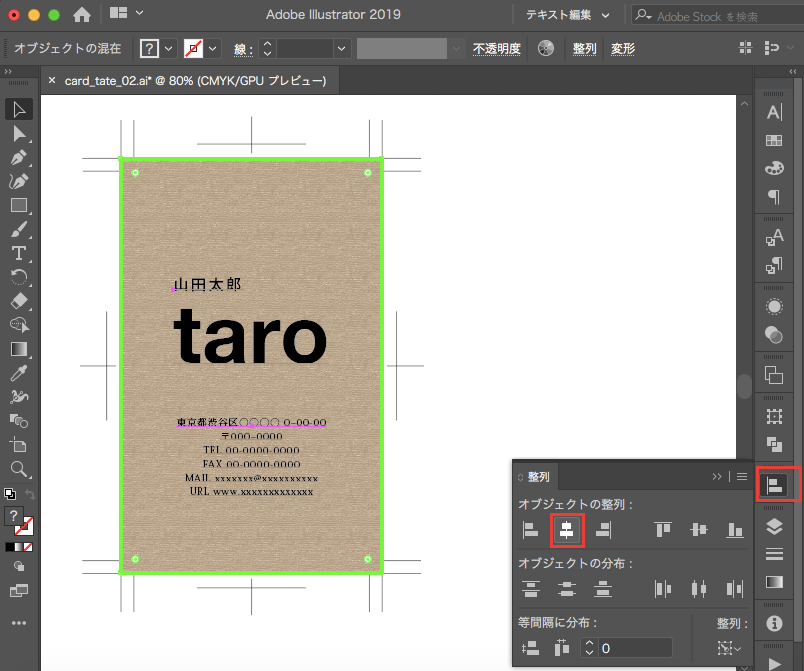Expand the stroke color dropdown arrow
The width and height of the screenshot is (804, 671).
tap(213, 48)
